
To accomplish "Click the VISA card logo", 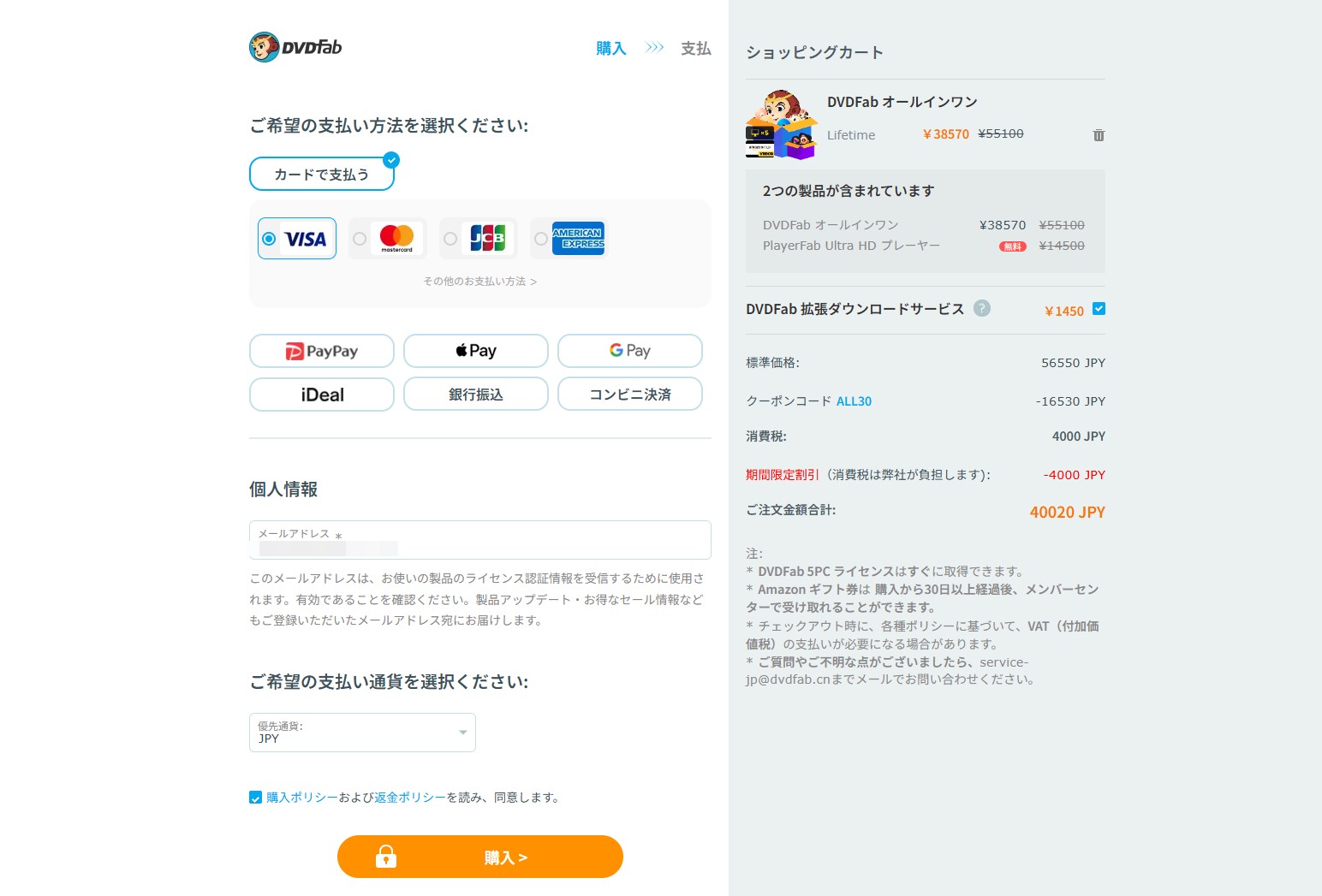I will point(306,239).
